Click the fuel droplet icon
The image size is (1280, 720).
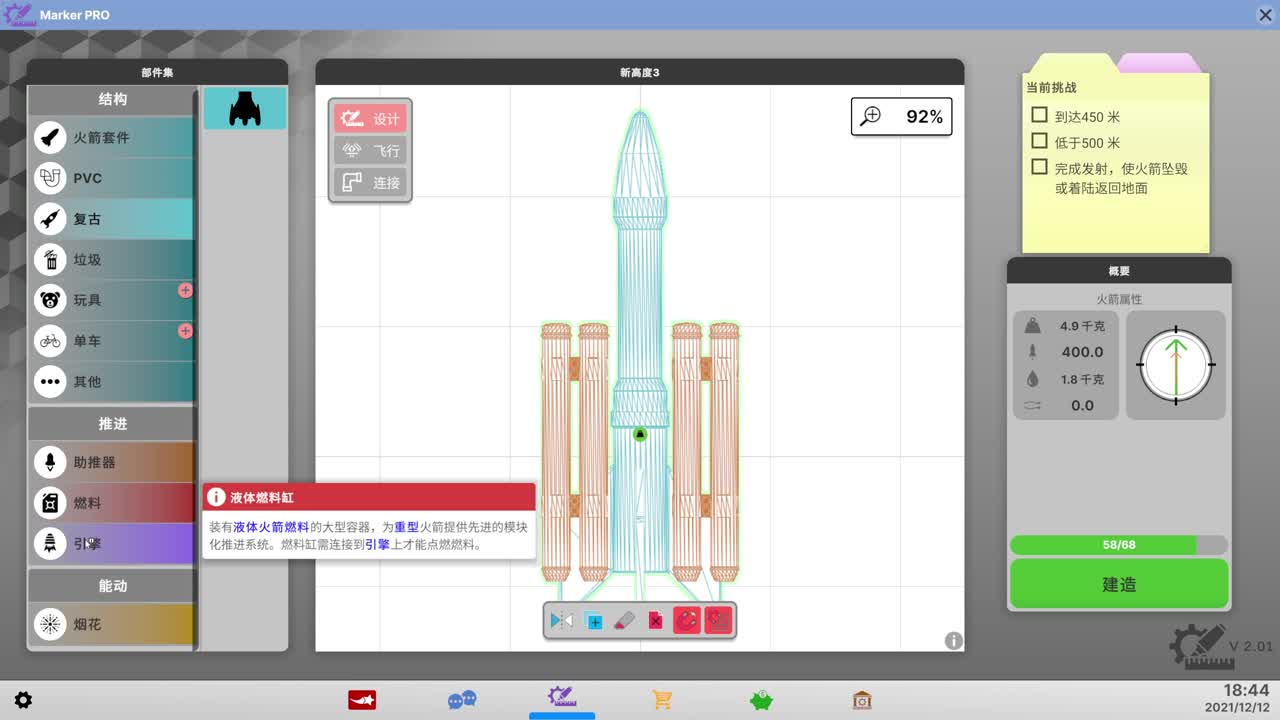[1032, 379]
